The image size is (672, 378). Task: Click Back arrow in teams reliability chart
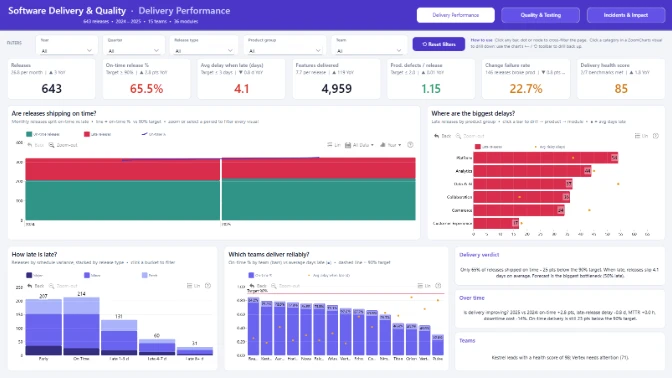(258, 286)
